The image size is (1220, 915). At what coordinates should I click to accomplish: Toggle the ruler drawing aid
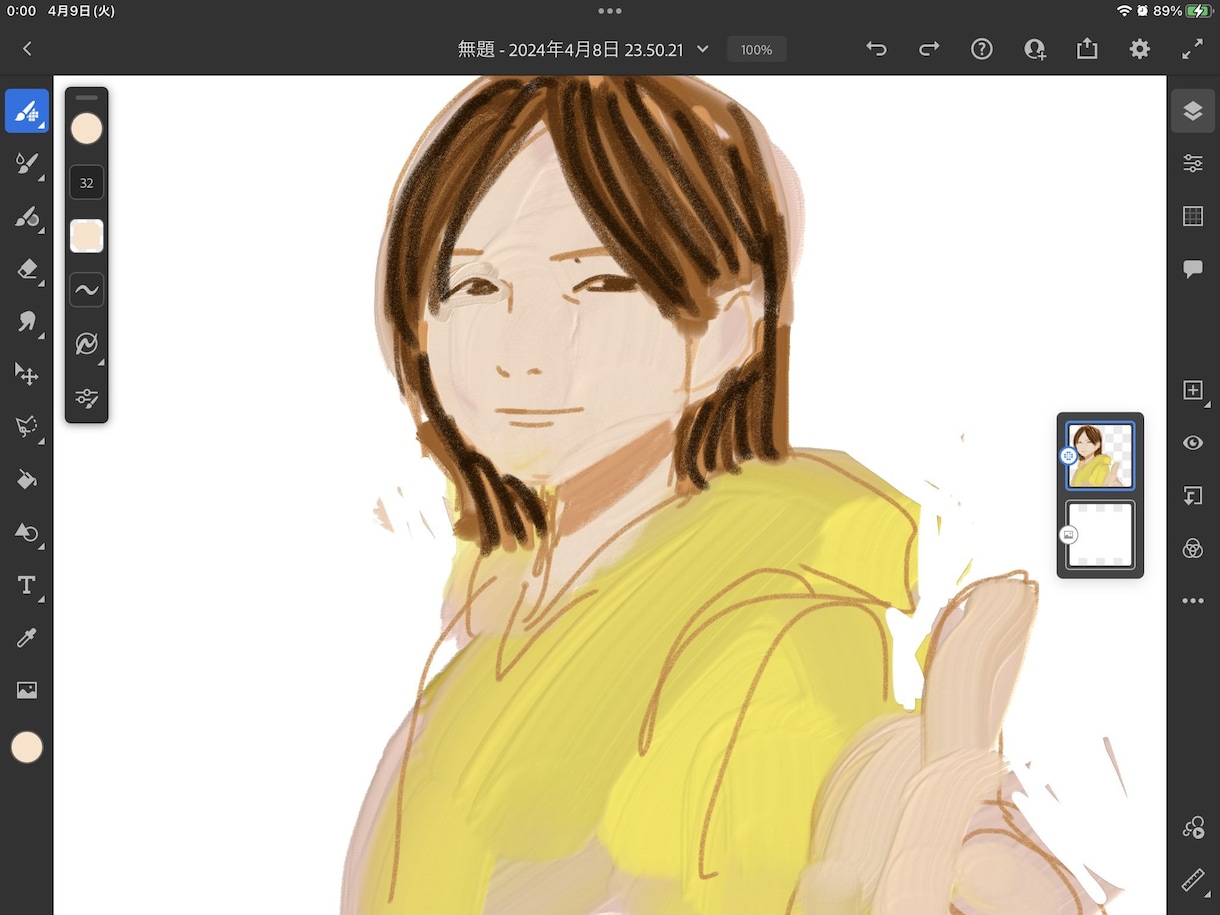click(x=1193, y=880)
